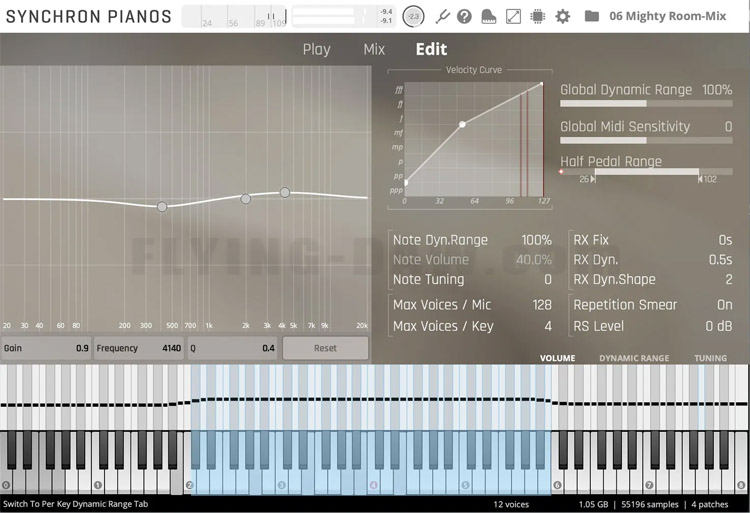Select the middle EQ band node at 2k
Image resolution: width=750 pixels, height=513 pixels.
(245, 199)
